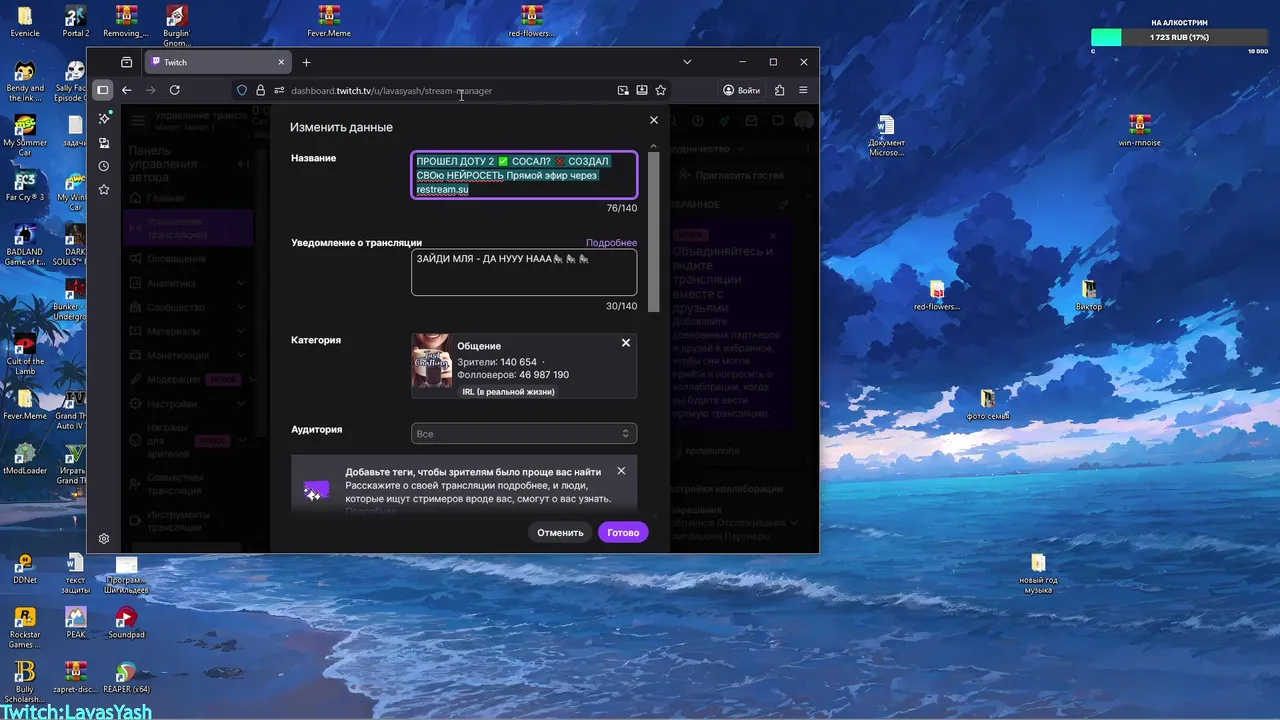
Task: Go back to previous page
Action: (127, 90)
